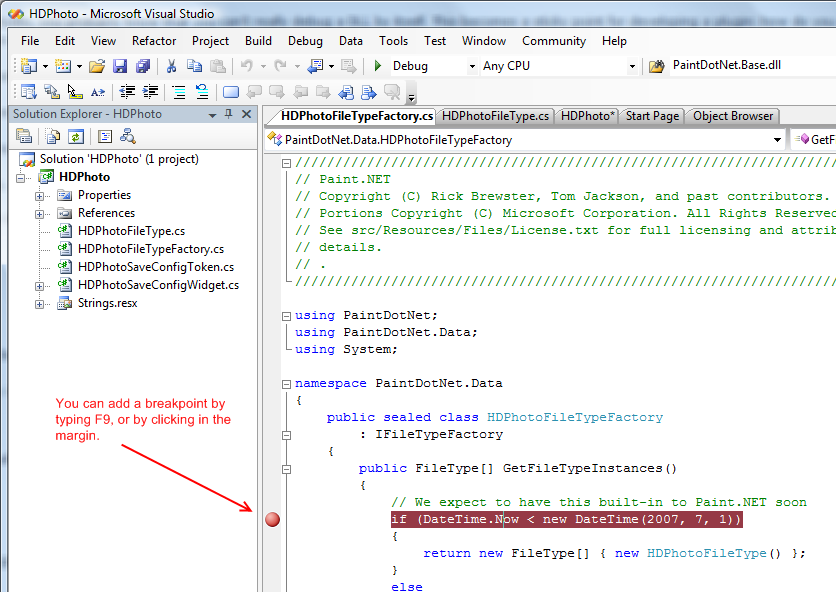Click the Save All icon

[143, 66]
